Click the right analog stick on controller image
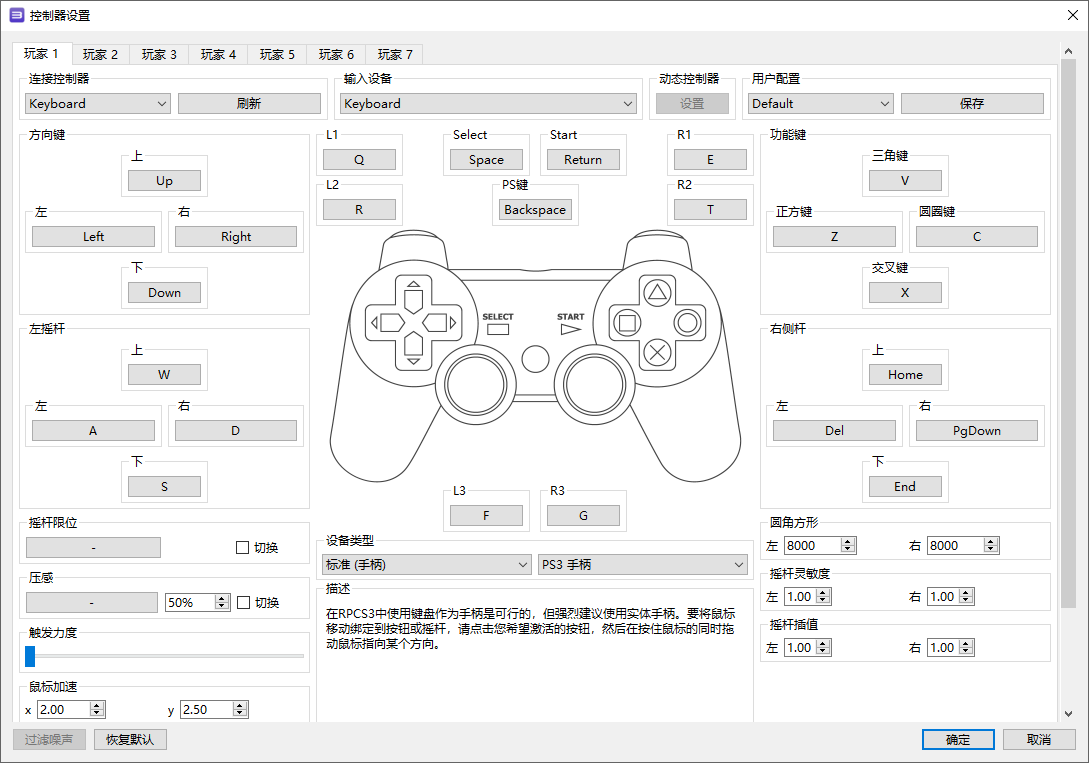Screen dimensions: 1089x763 [594, 384]
